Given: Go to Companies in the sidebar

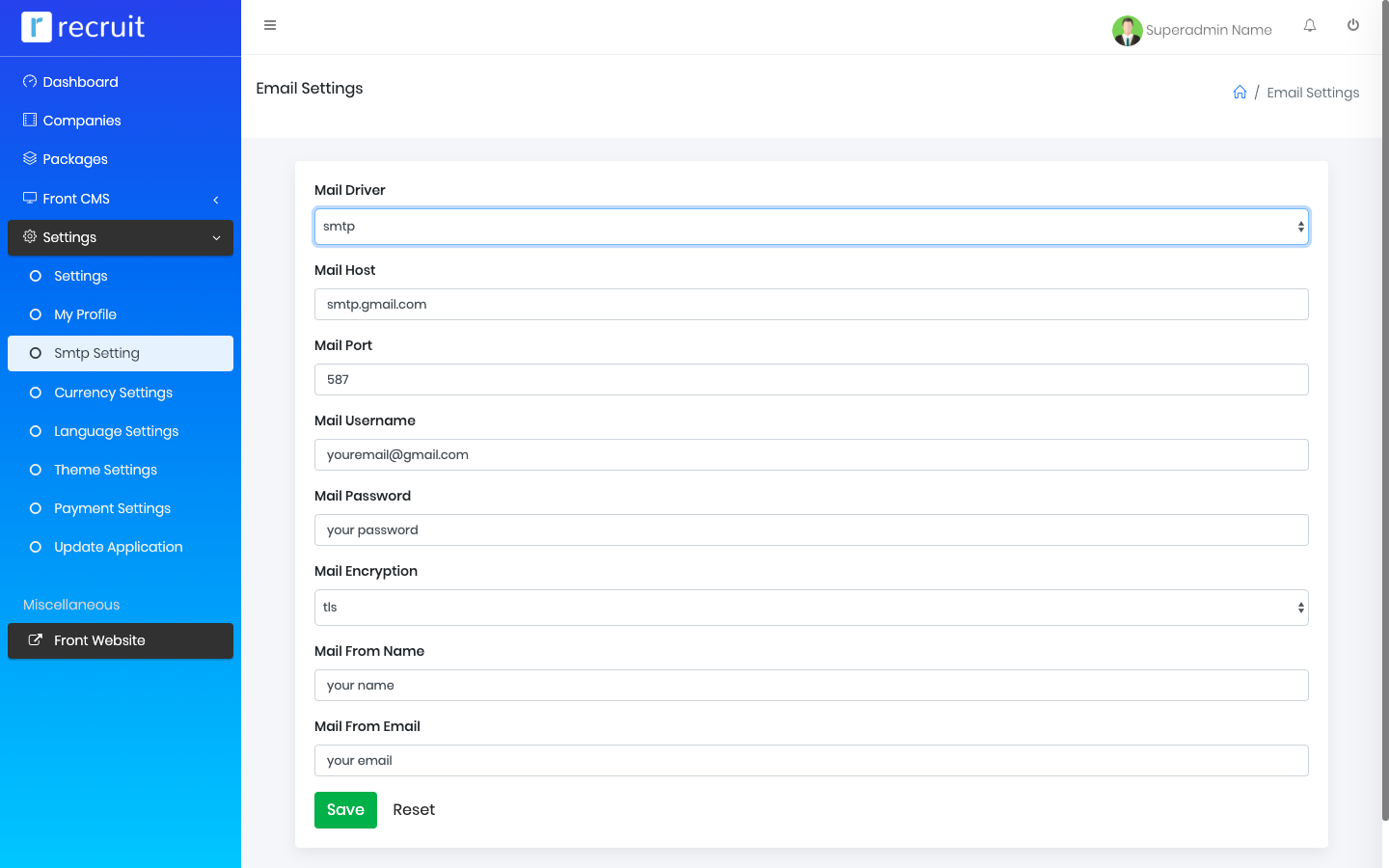Looking at the screenshot, I should coord(82,121).
